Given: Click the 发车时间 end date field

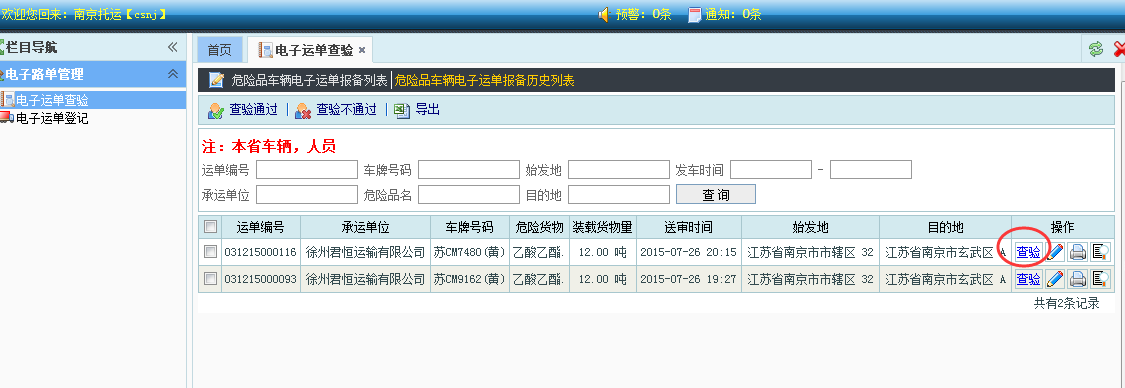Looking at the screenshot, I should (x=870, y=170).
